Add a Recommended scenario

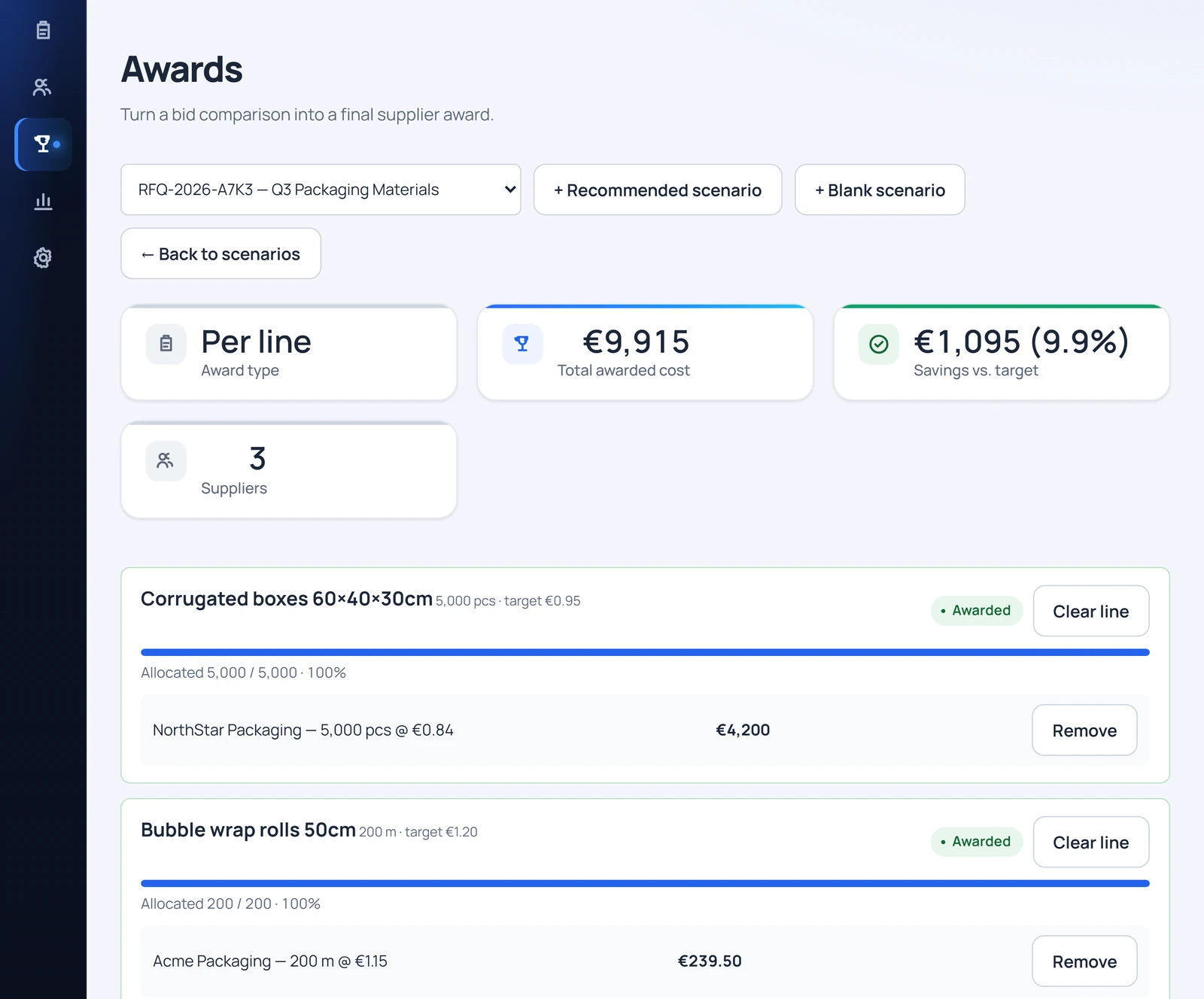(658, 190)
